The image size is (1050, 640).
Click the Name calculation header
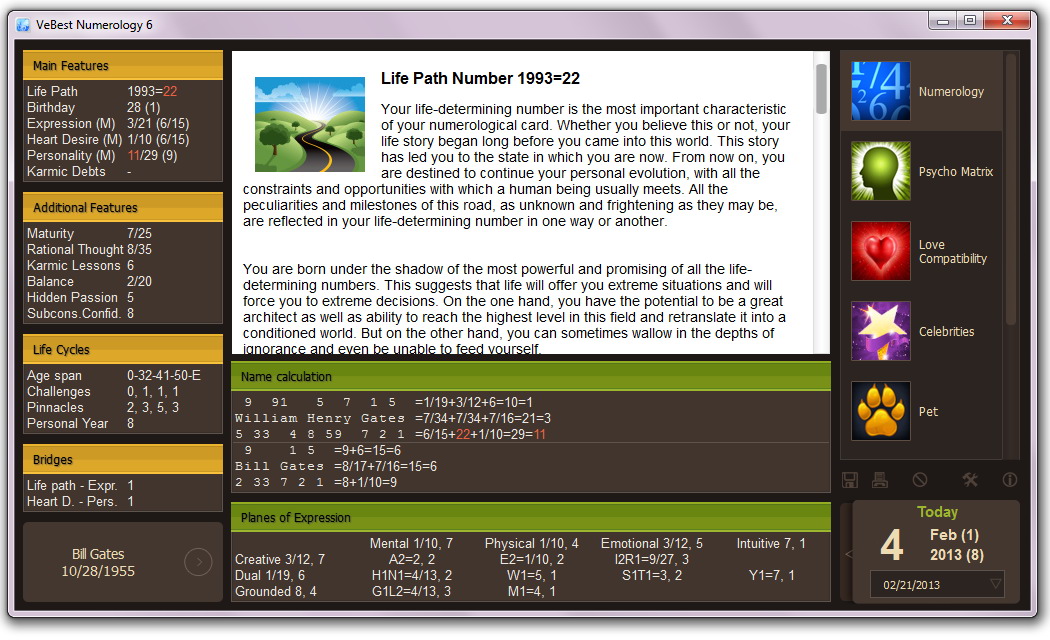coord(531,376)
